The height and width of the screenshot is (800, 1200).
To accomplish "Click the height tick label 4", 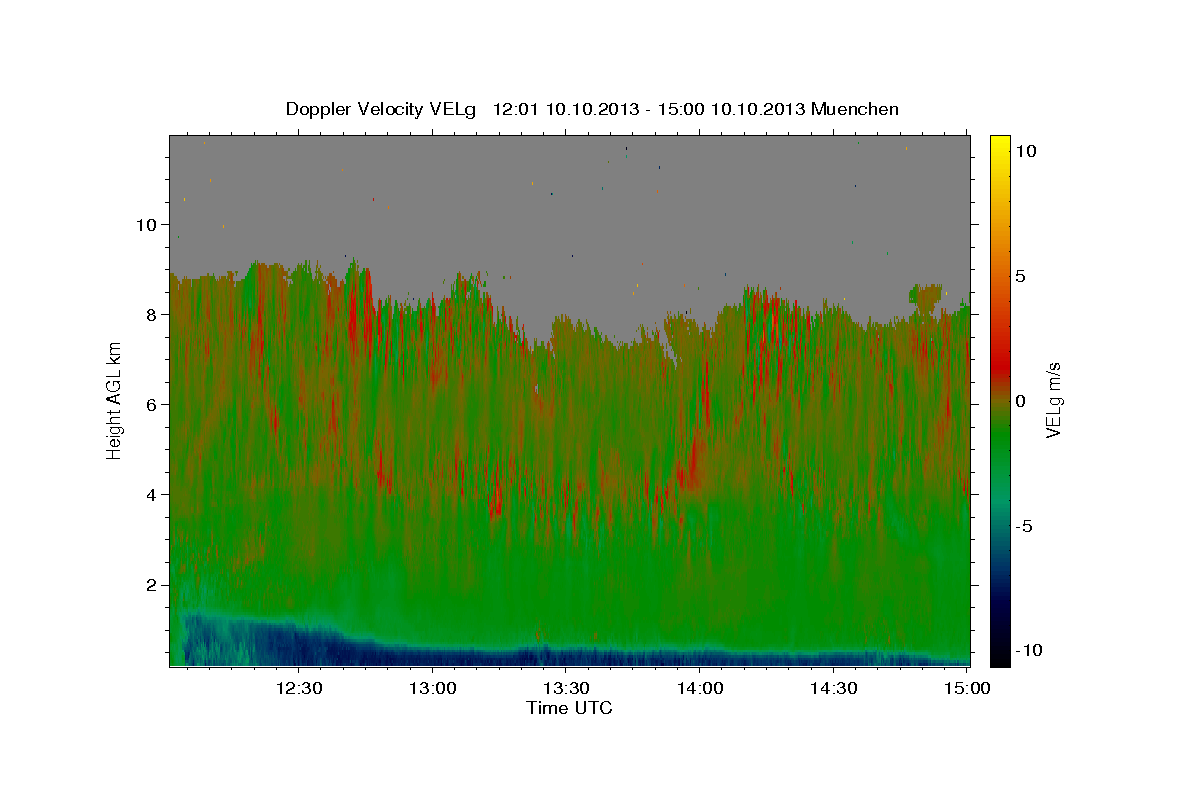I will point(150,495).
